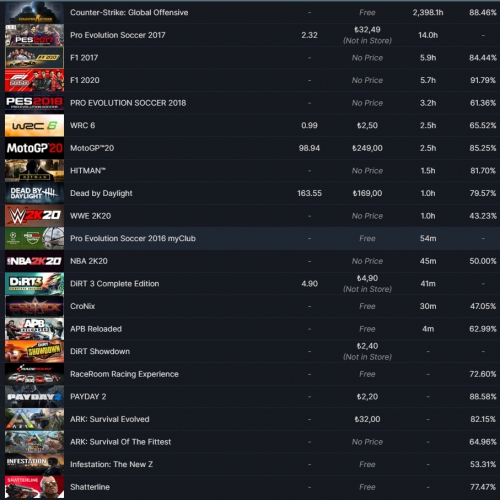Select the CroNix game thumbnail
The width and height of the screenshot is (500, 500).
tap(34, 306)
